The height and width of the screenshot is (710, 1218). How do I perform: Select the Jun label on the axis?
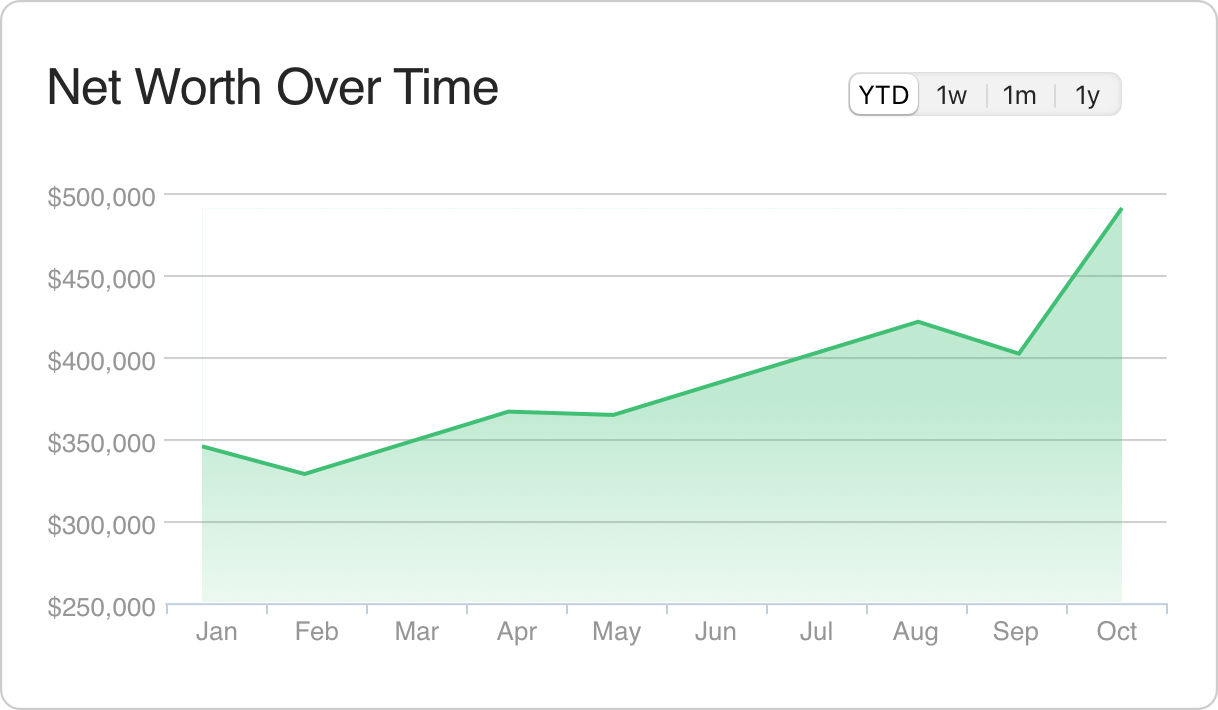click(716, 632)
